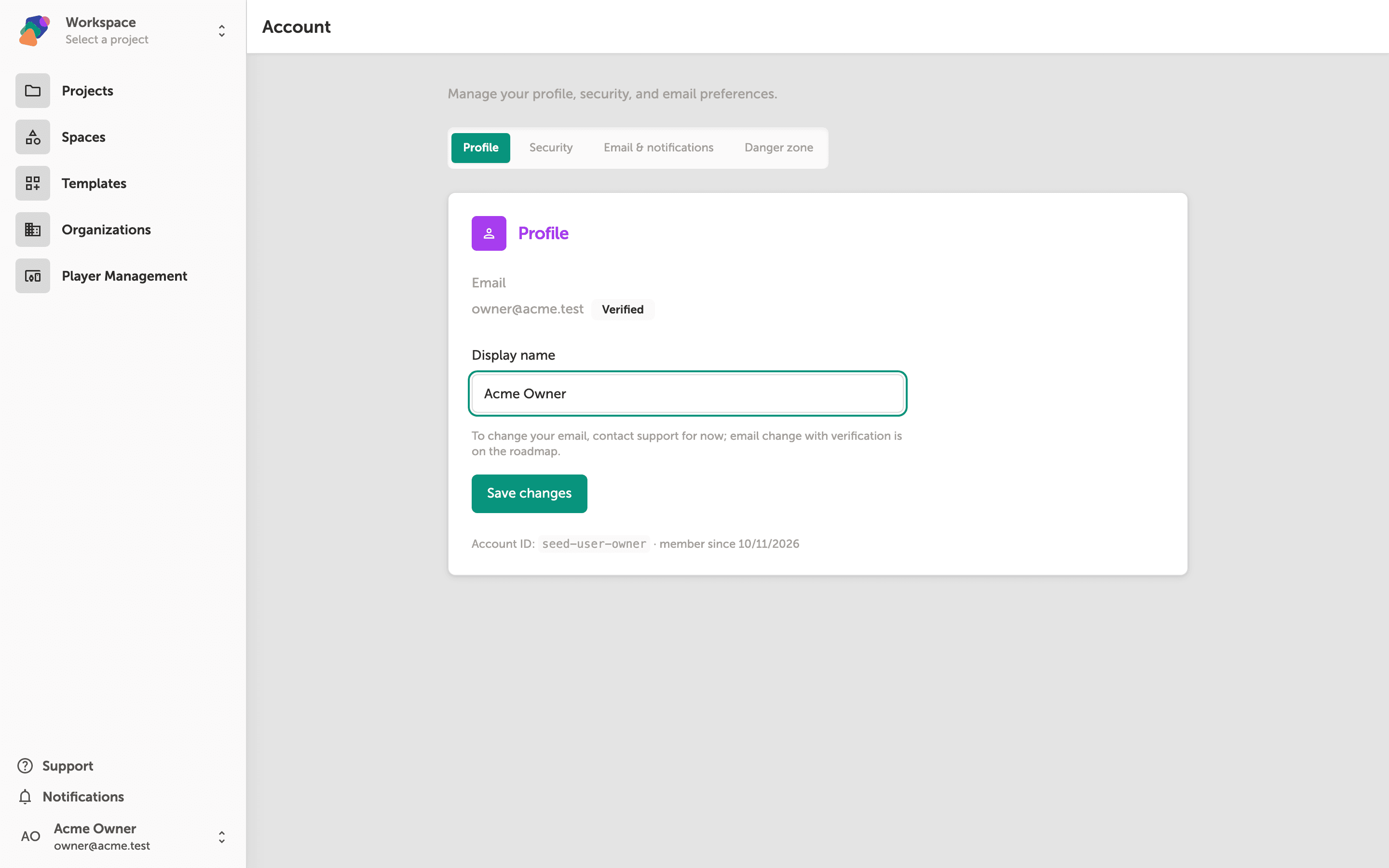This screenshot has height=868, width=1389.
Task: Click the Support question mark icon
Action: click(25, 766)
